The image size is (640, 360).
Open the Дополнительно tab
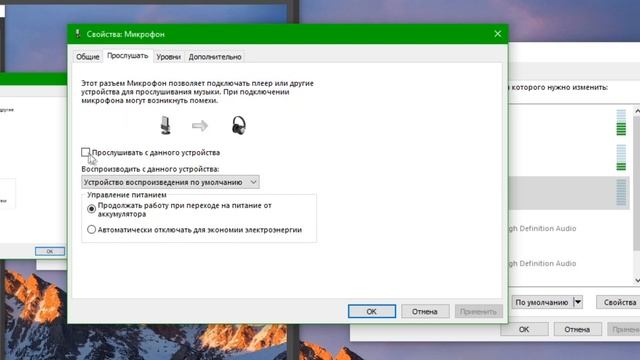point(215,57)
